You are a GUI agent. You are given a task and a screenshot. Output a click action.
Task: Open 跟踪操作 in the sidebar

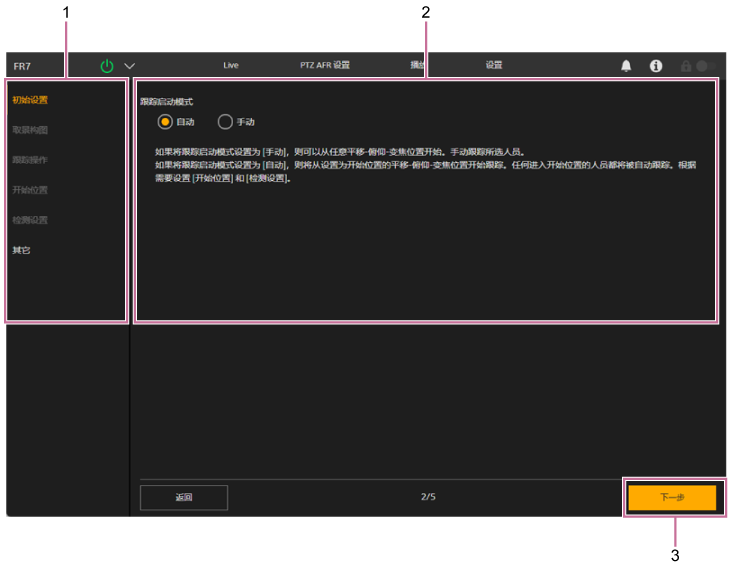(x=30, y=160)
